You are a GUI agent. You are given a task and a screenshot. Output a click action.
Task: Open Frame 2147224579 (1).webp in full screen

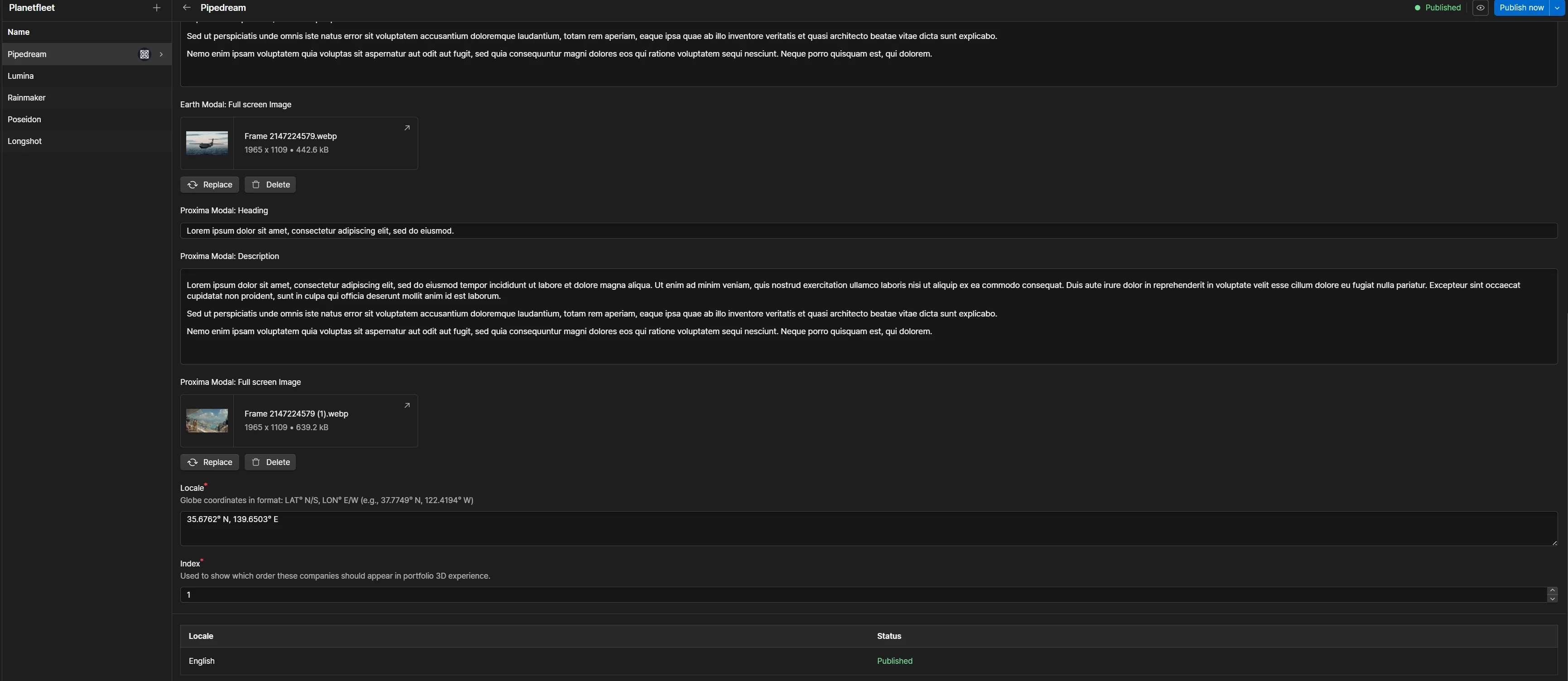406,405
